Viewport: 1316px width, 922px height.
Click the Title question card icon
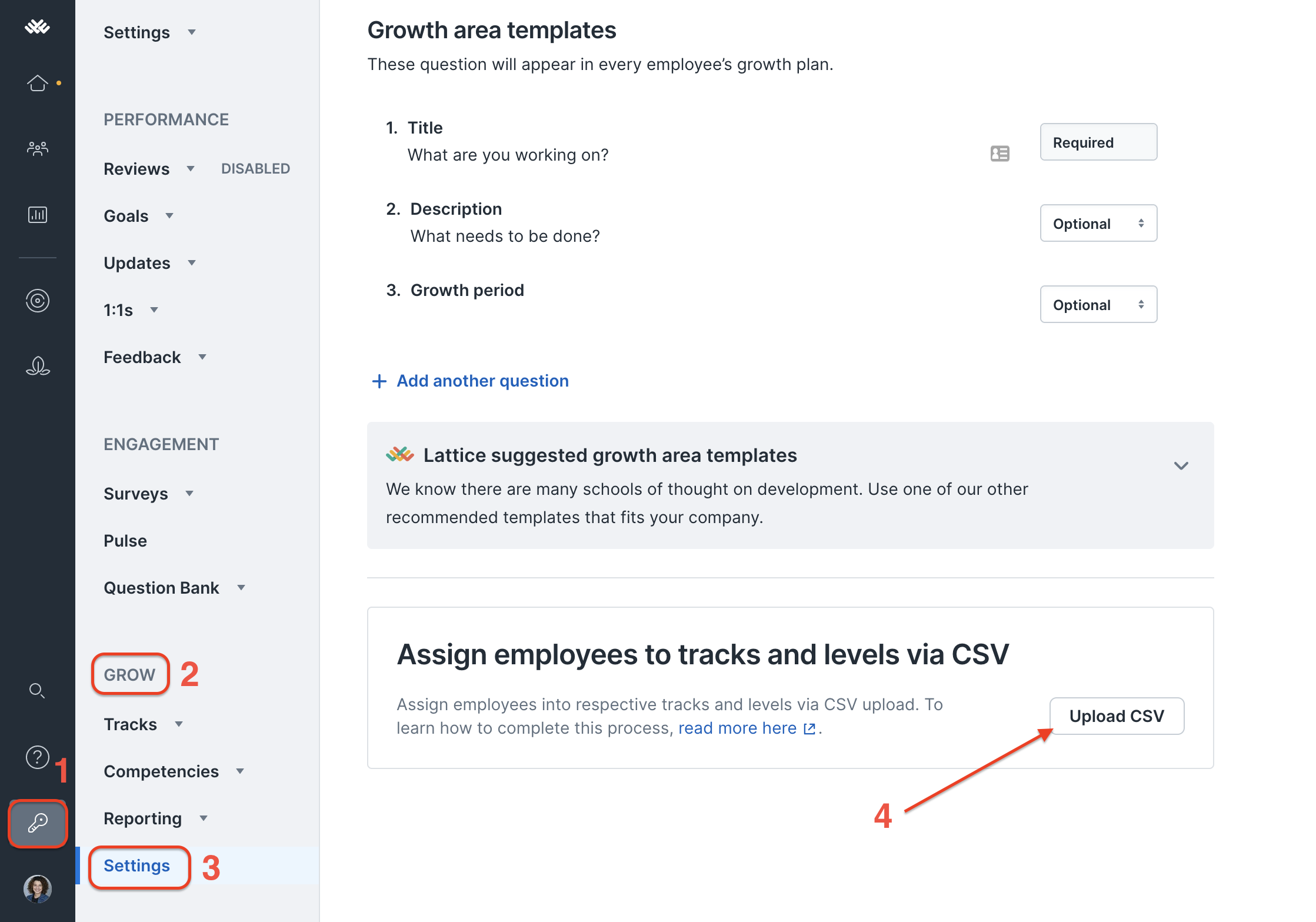pyautogui.click(x=1000, y=154)
